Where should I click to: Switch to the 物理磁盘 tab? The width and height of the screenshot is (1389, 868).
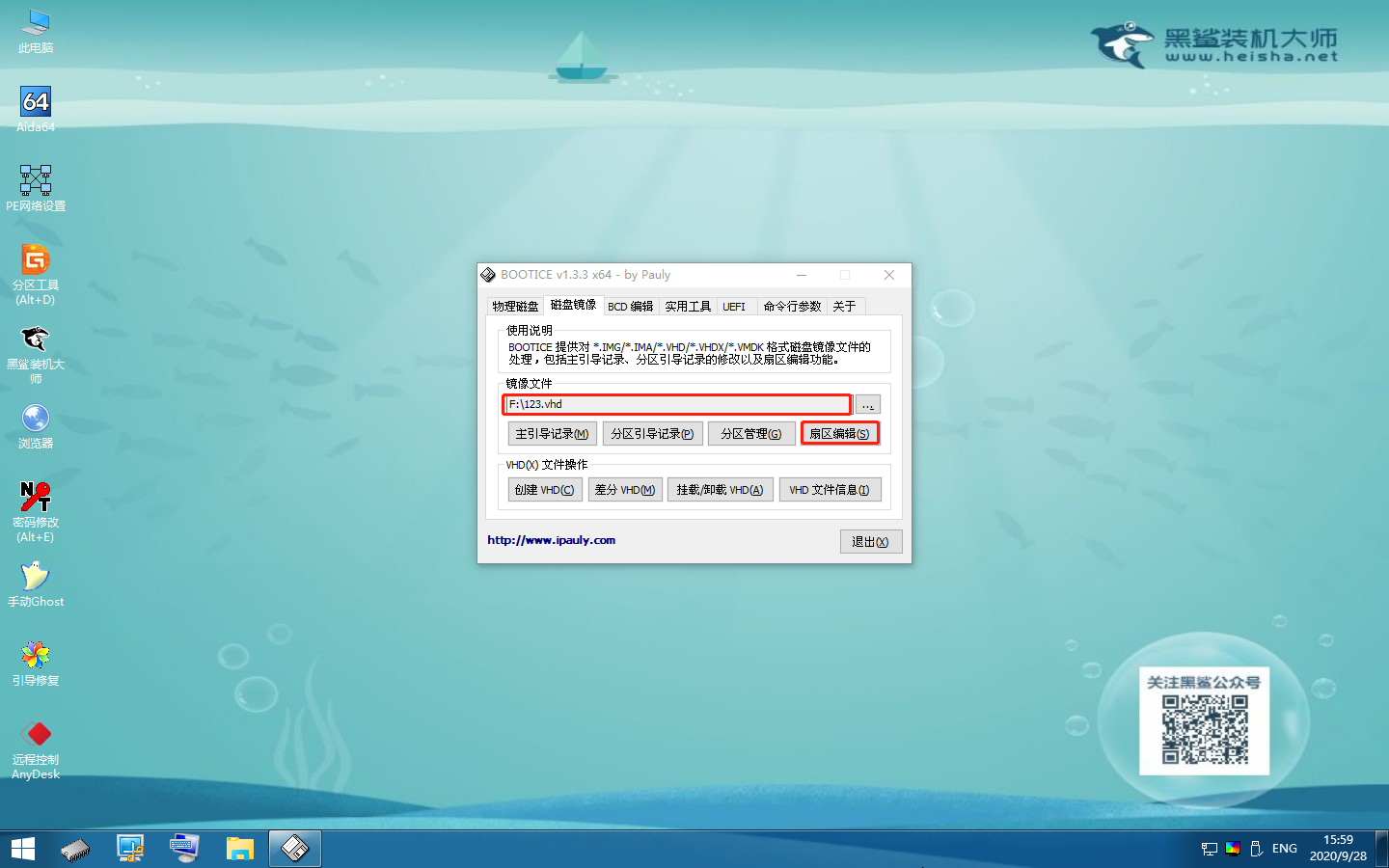point(514,306)
